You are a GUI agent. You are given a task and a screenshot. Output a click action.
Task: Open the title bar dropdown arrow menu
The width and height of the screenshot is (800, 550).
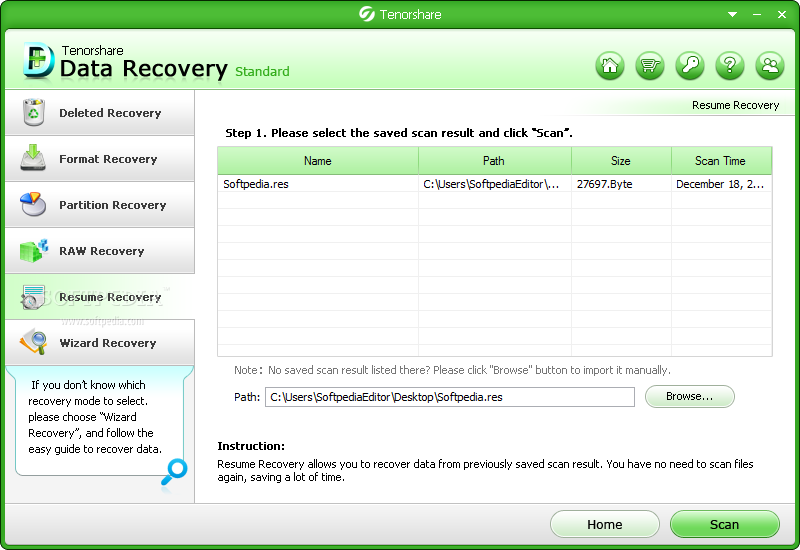(732, 15)
